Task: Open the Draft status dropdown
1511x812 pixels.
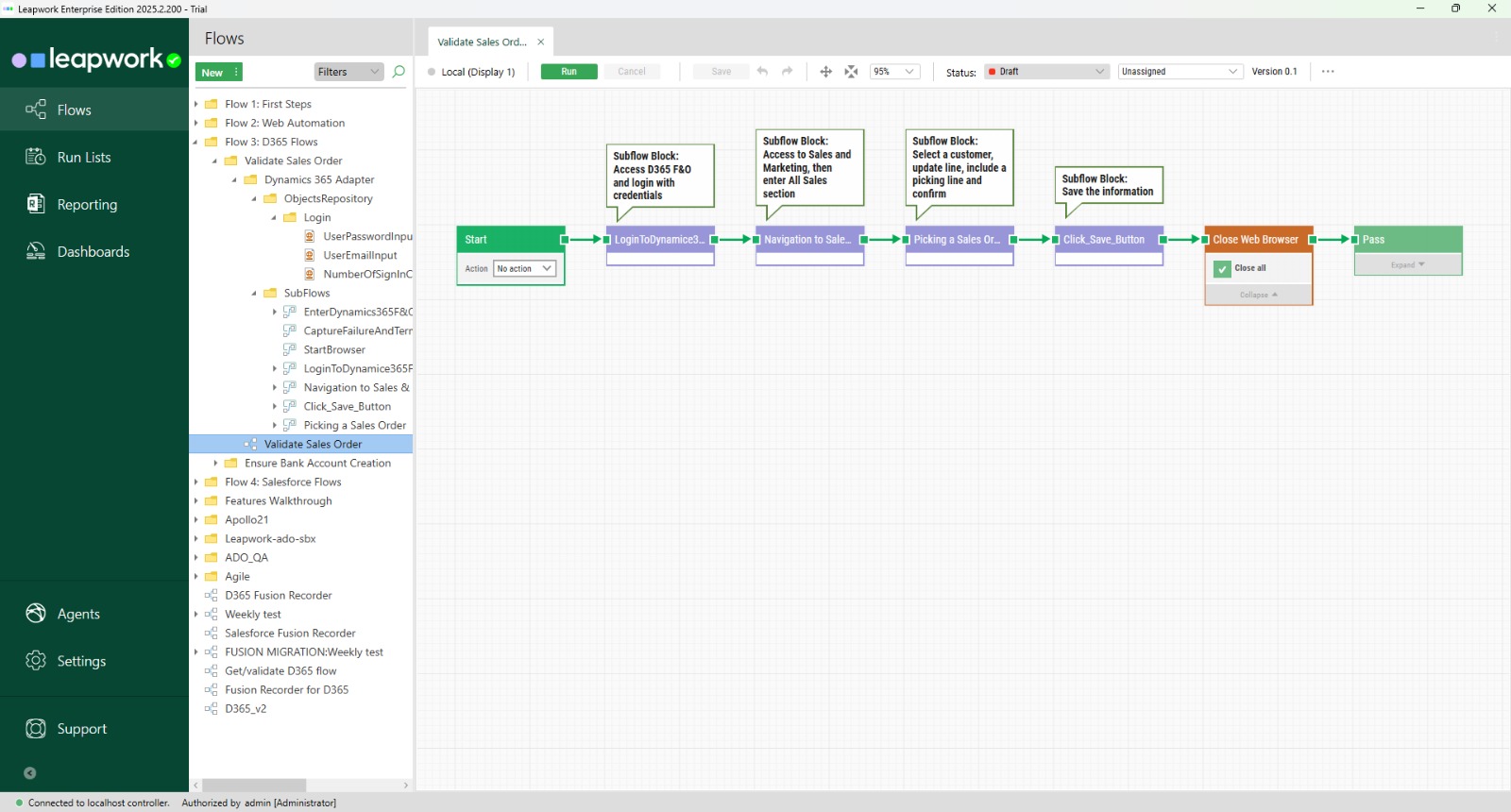Action: click(1045, 72)
